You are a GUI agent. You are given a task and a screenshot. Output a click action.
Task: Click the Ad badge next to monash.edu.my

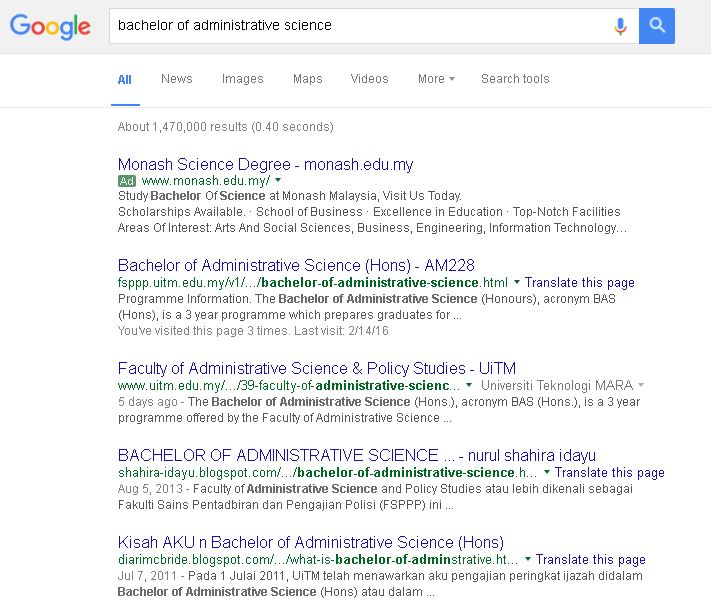click(127, 181)
